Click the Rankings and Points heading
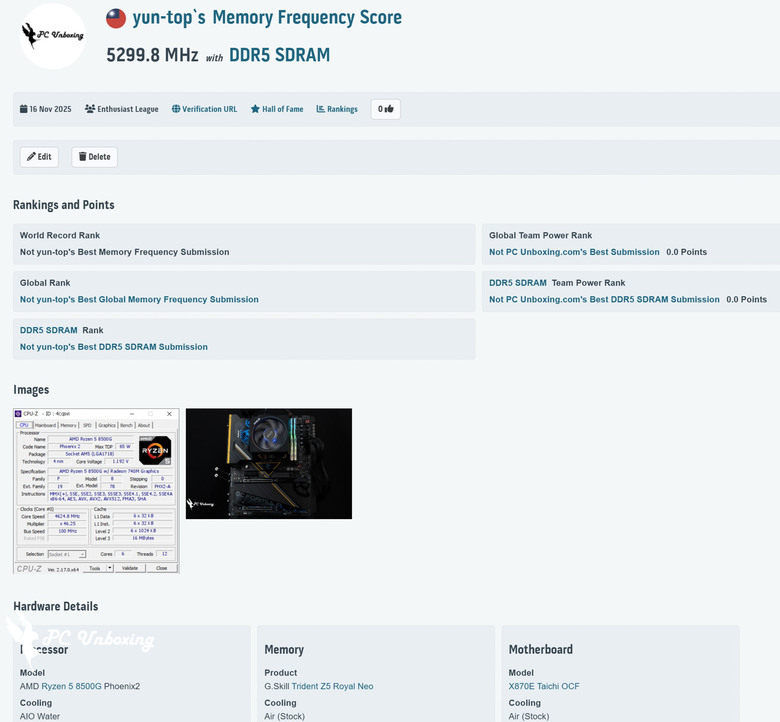This screenshot has width=780, height=722. pos(64,205)
